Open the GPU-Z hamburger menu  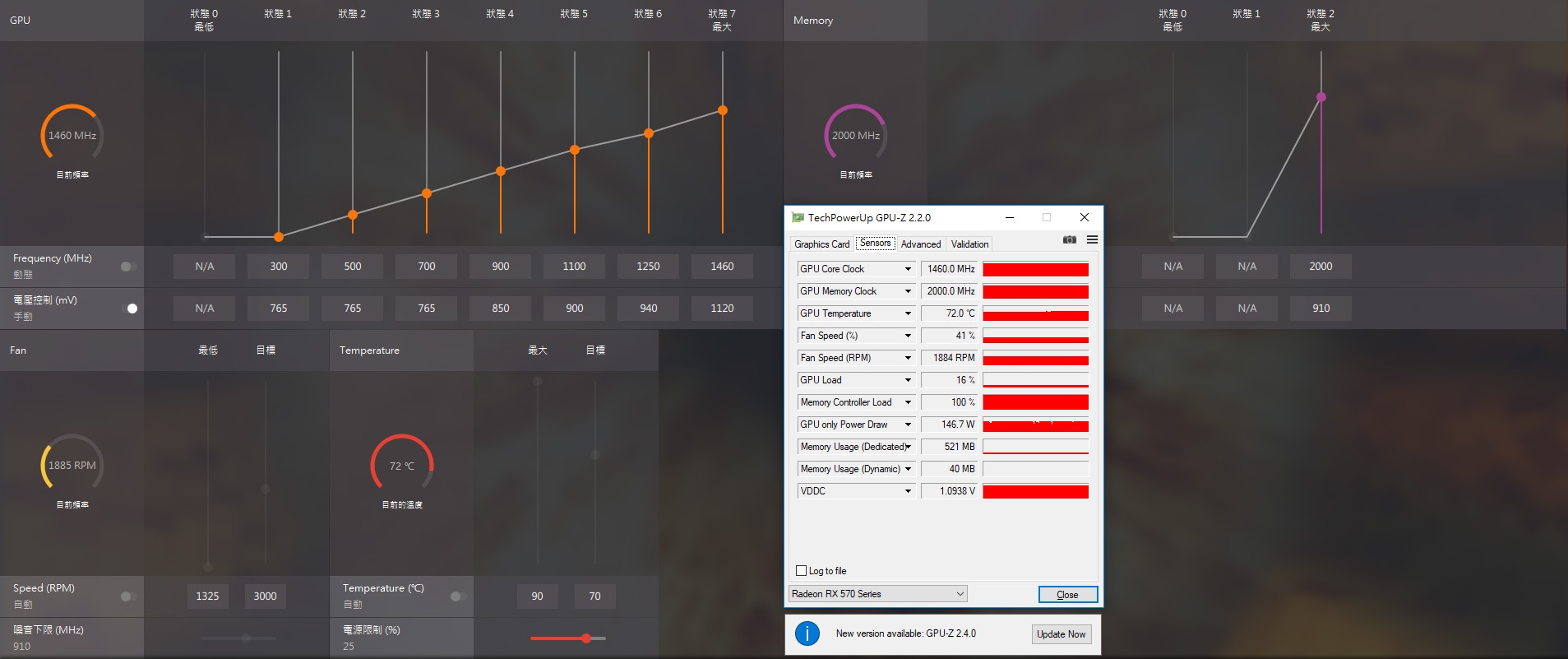1092,239
